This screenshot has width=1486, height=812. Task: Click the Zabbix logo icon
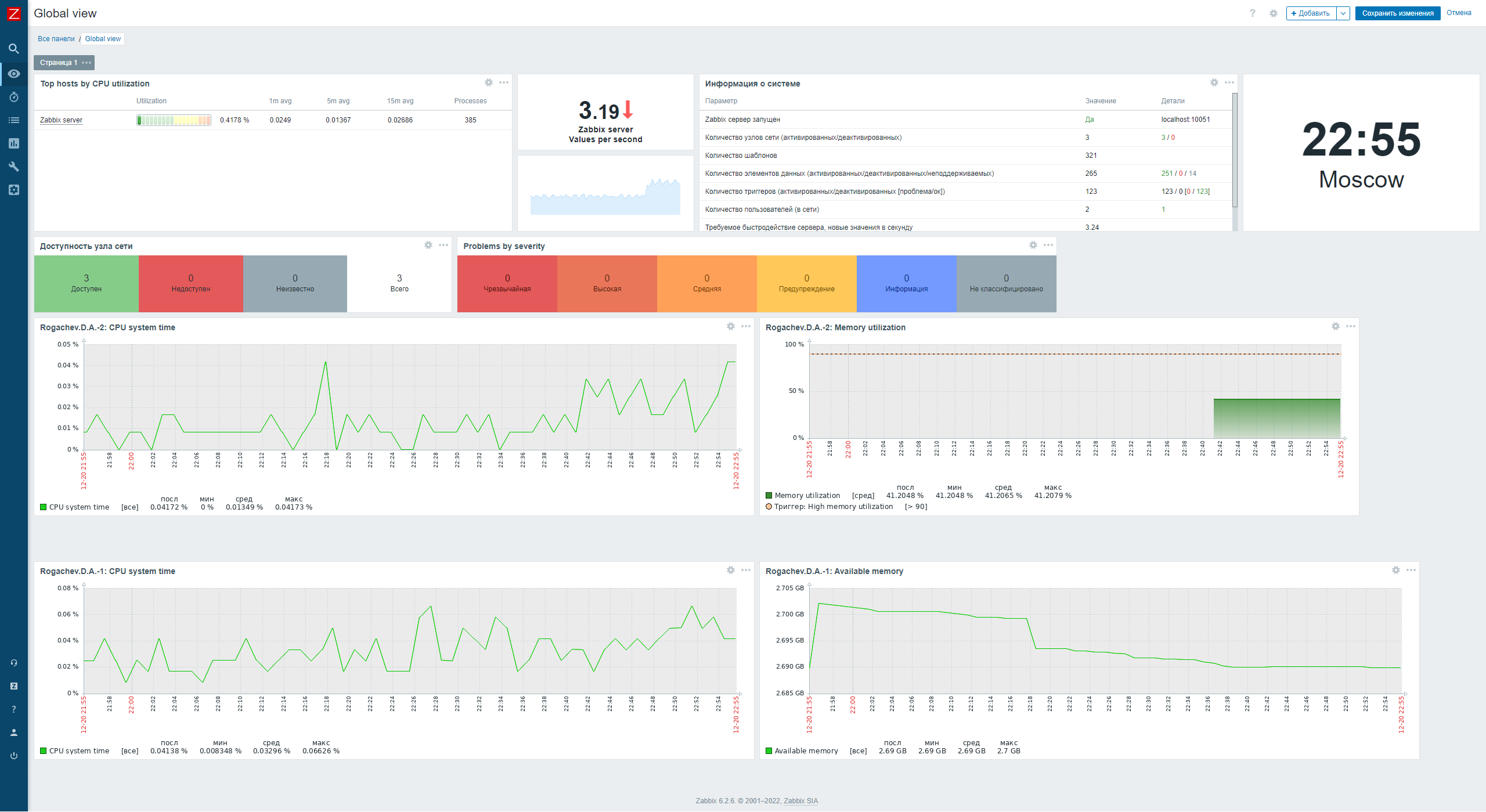[13, 13]
